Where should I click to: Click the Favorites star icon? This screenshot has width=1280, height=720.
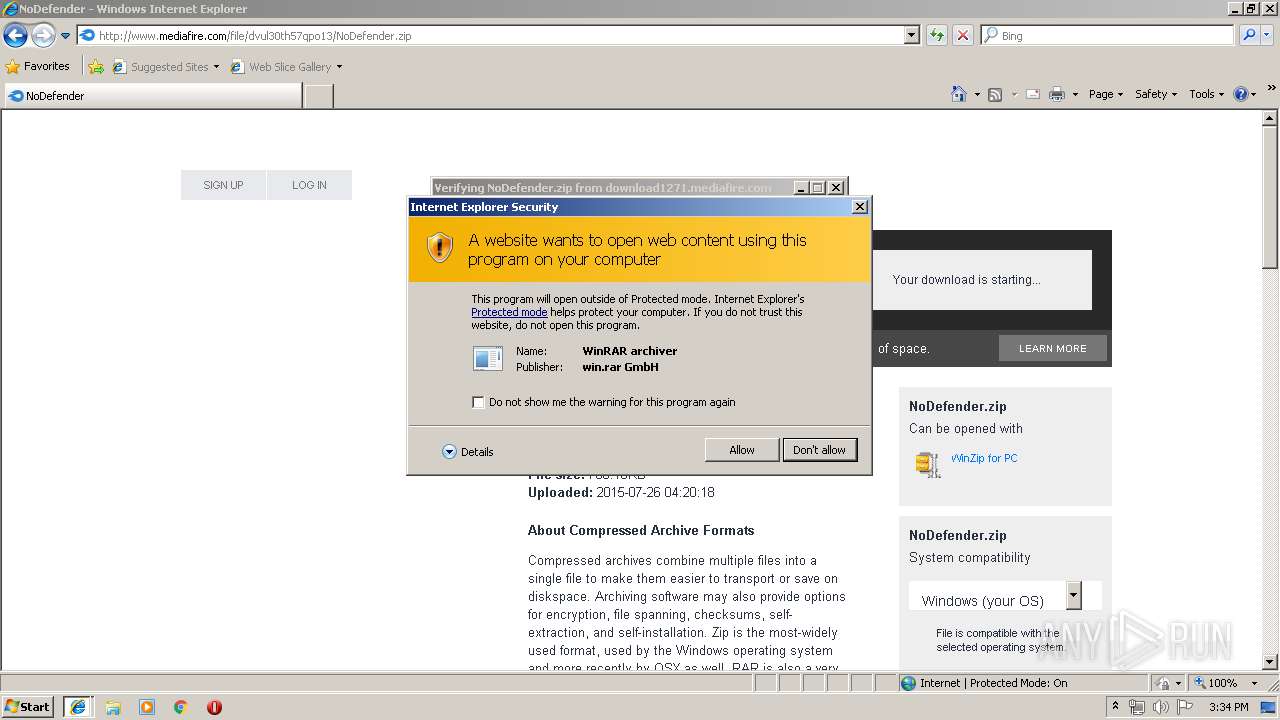point(13,67)
